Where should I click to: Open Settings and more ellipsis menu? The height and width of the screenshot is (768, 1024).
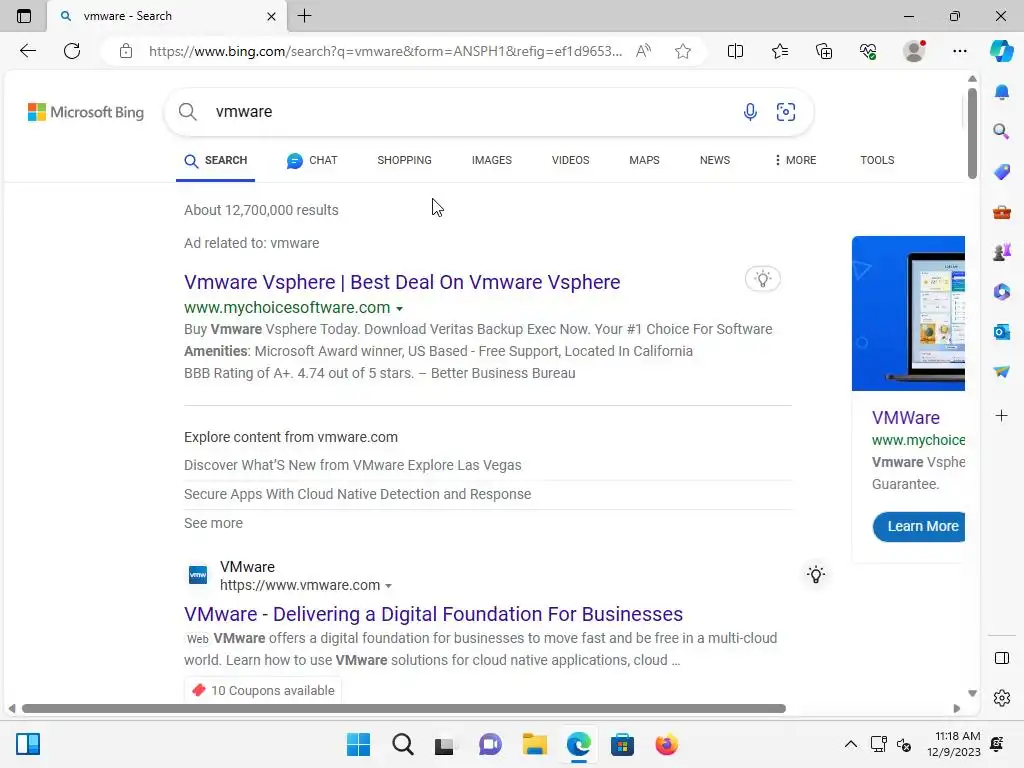tap(959, 51)
